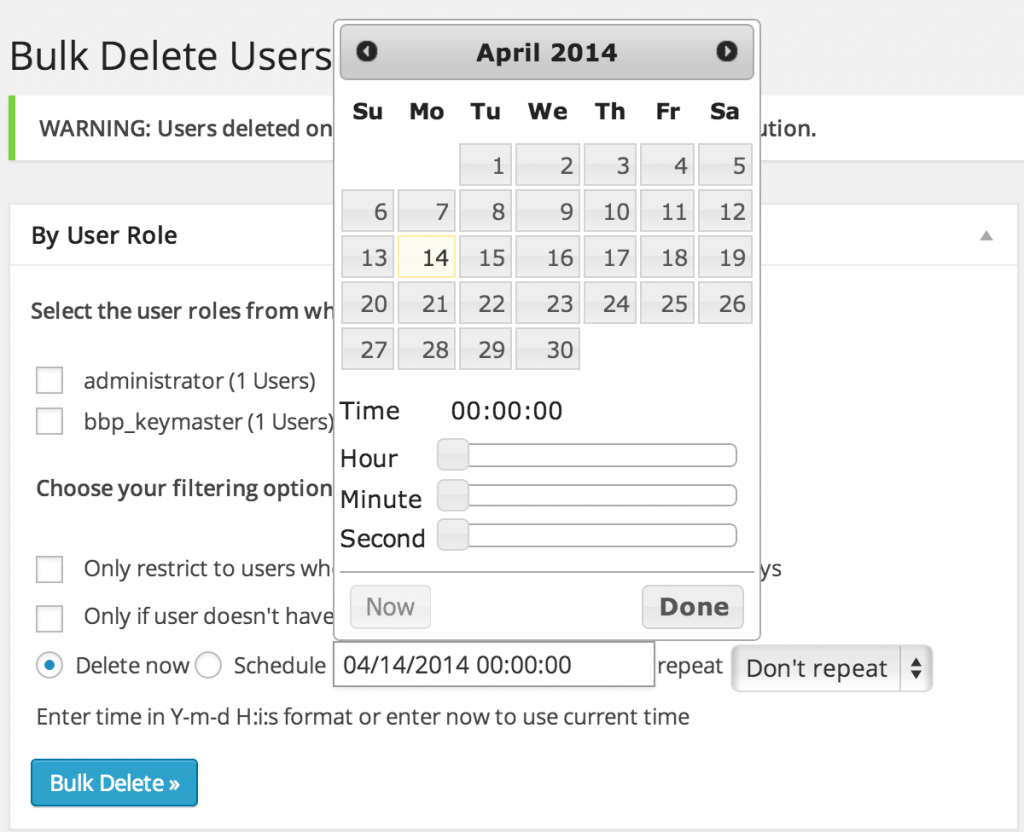1024x832 pixels.
Task: Check the administrator (1 Users) checkbox
Action: coord(49,380)
